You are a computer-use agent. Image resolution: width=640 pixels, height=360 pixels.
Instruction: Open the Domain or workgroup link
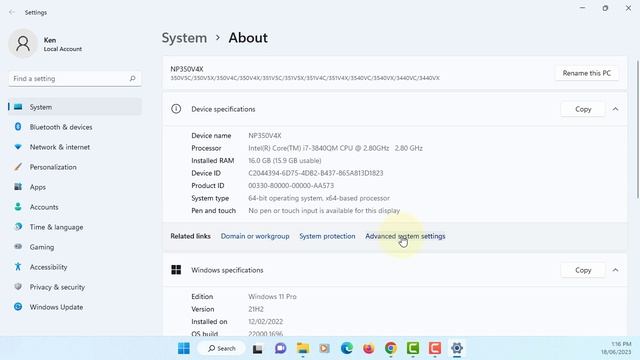pos(255,236)
